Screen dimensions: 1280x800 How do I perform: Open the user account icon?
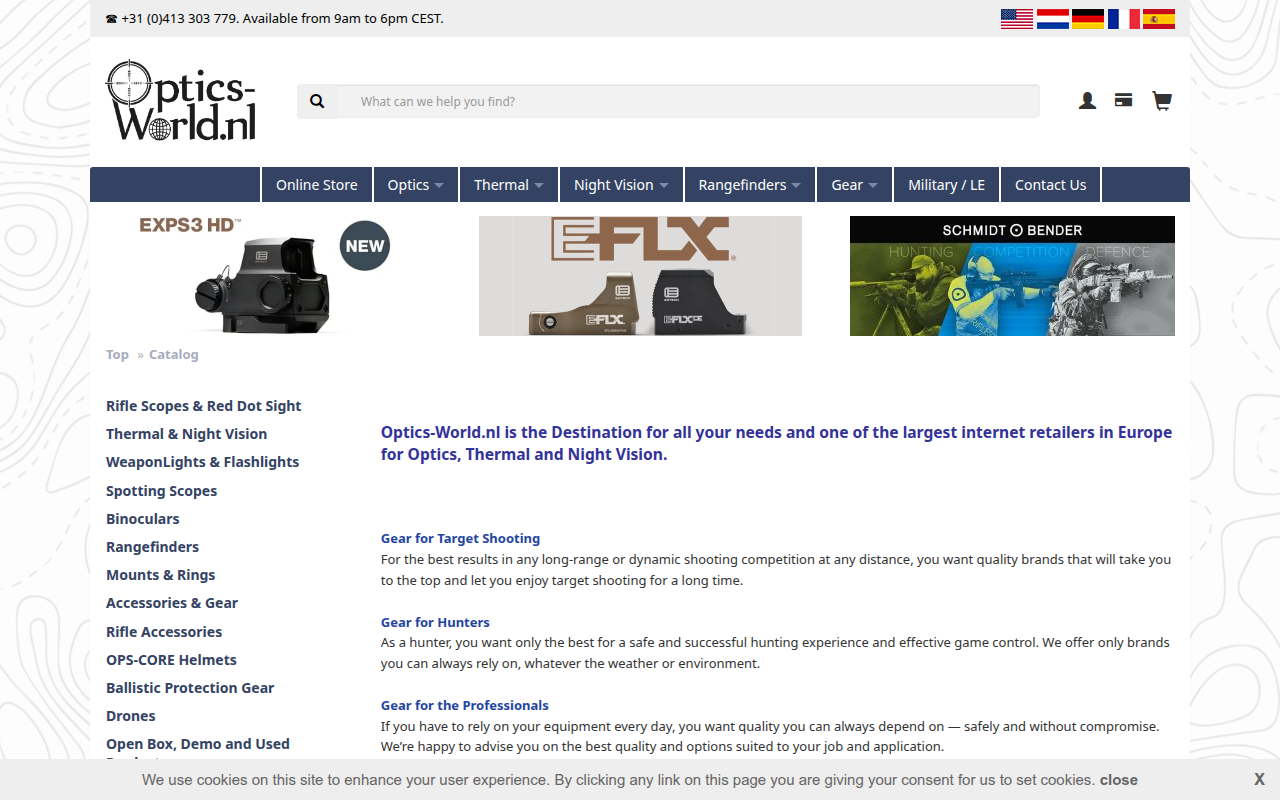(x=1087, y=101)
